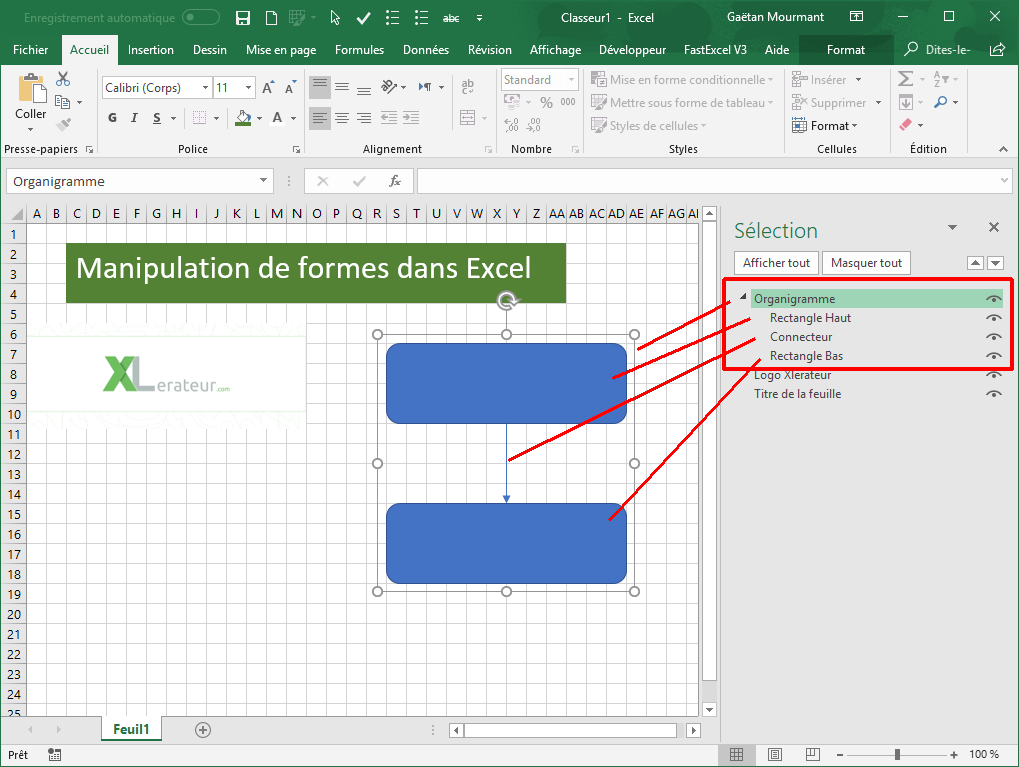
Task: Click the AutoSum sigma icon
Action: (x=905, y=79)
